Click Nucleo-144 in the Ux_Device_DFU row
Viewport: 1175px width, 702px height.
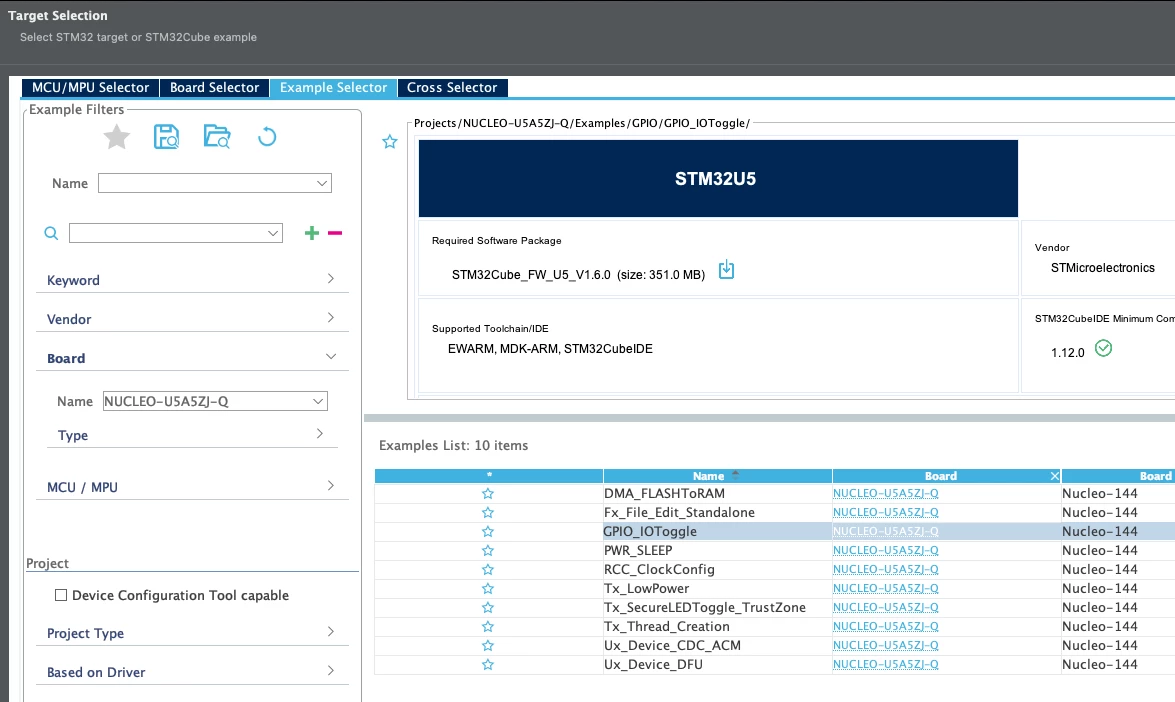point(1099,665)
